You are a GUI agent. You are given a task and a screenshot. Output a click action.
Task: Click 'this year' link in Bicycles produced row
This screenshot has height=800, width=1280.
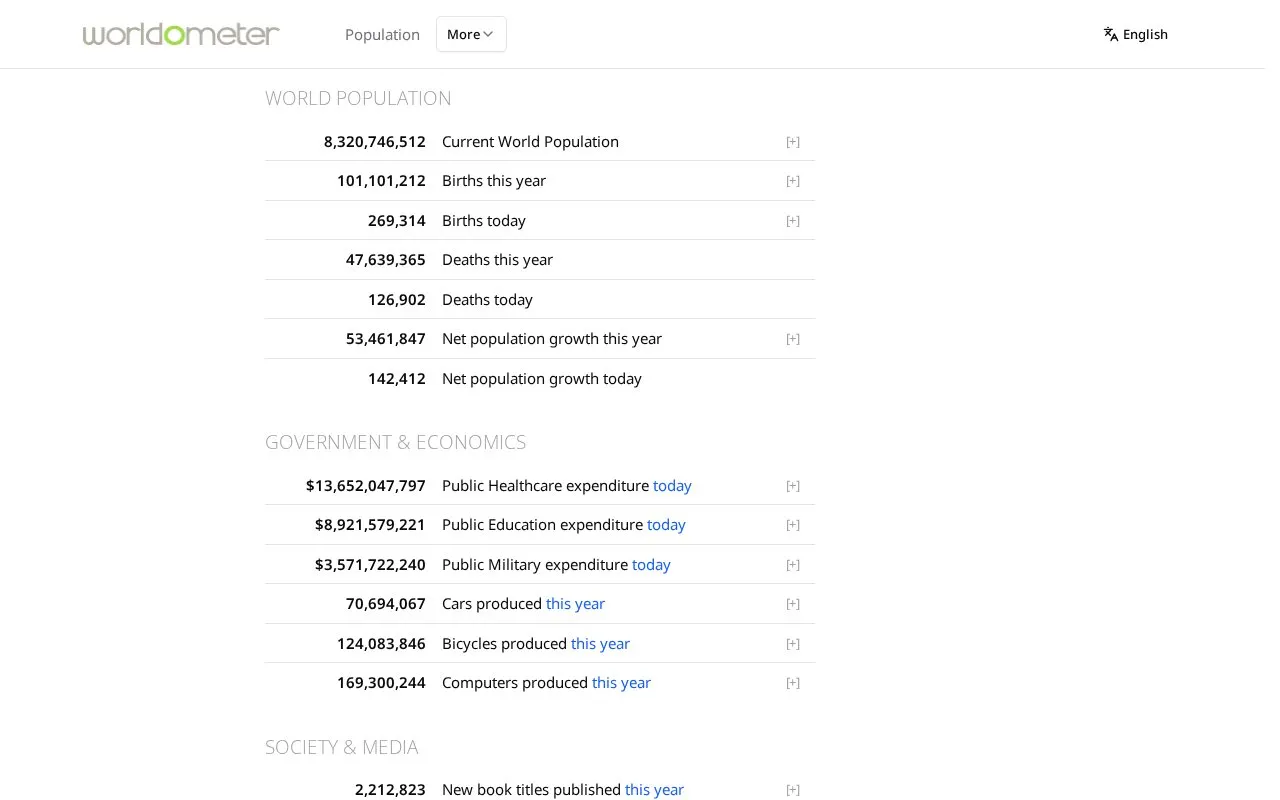pos(600,644)
